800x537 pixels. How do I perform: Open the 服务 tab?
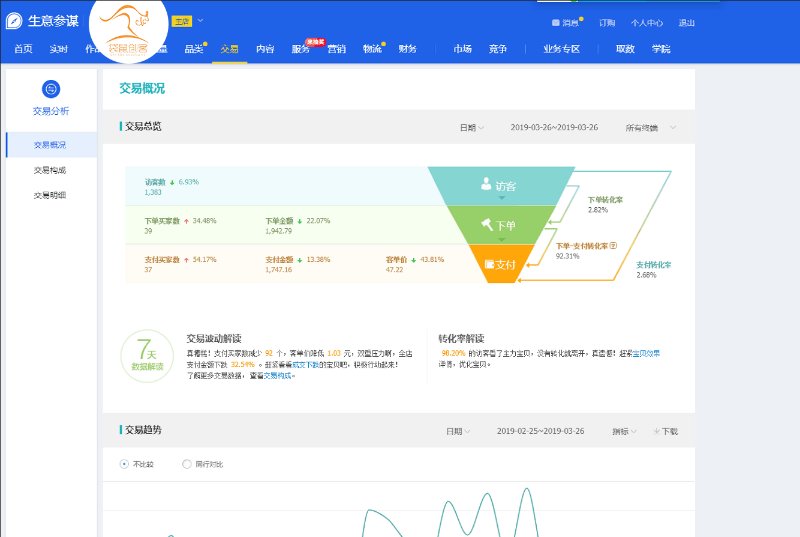[301, 49]
